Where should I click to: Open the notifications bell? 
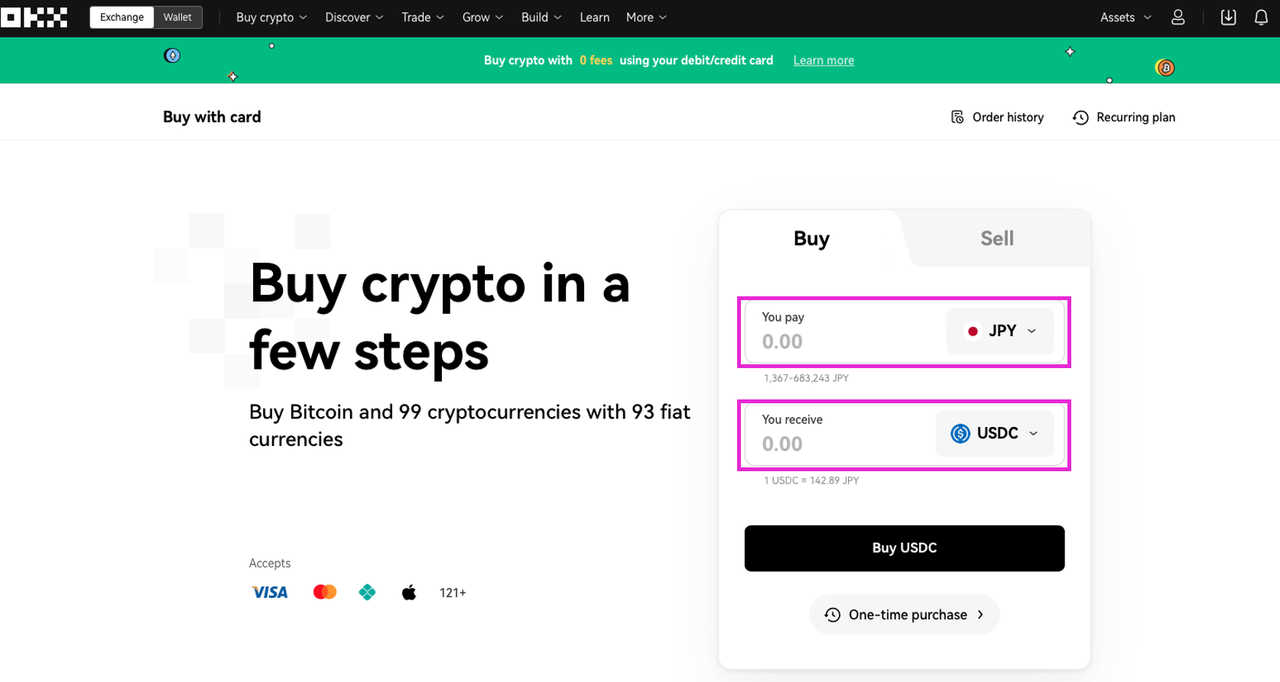(1259, 17)
